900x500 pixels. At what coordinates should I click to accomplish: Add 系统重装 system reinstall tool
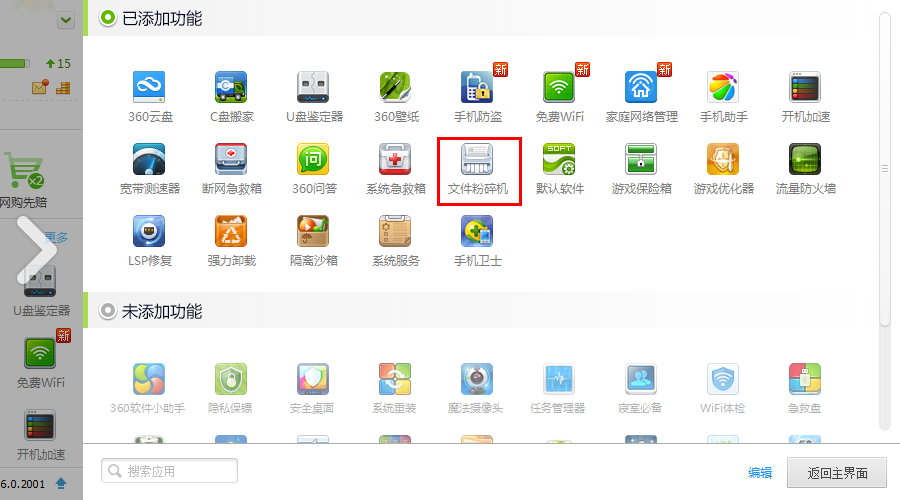coord(394,389)
